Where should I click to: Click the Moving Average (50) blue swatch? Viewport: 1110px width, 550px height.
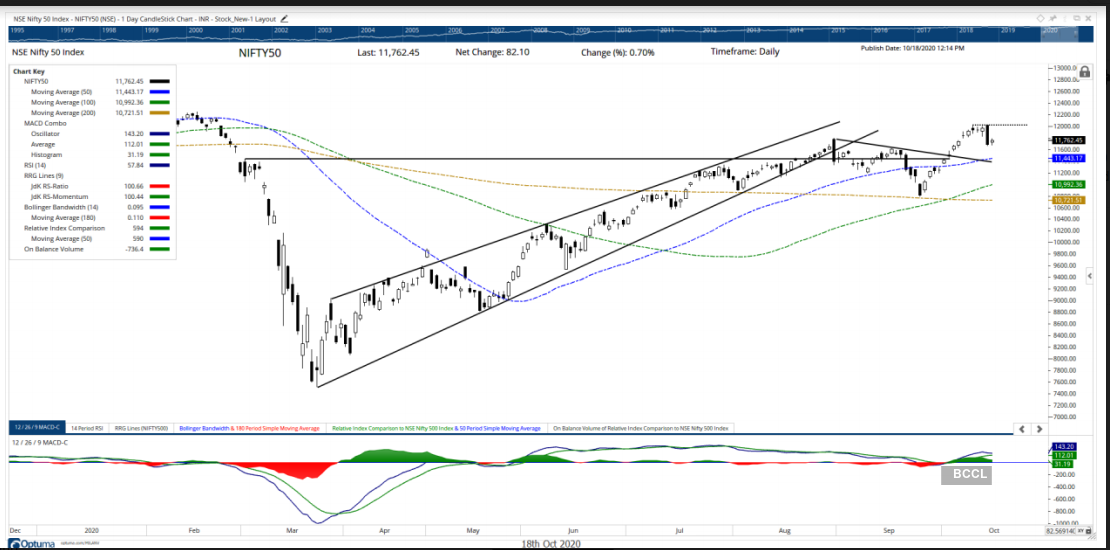click(x=160, y=92)
